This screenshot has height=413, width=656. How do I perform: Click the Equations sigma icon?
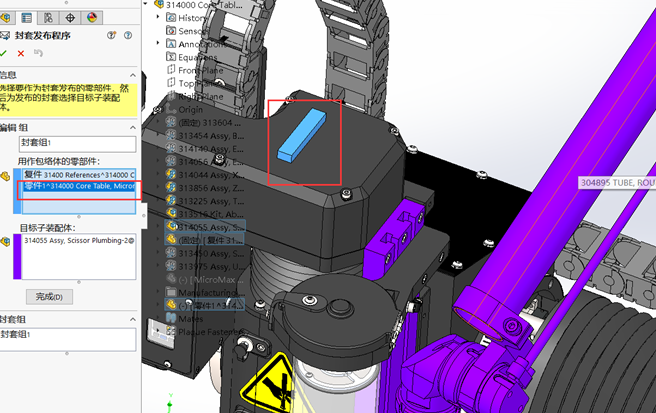pos(171,56)
